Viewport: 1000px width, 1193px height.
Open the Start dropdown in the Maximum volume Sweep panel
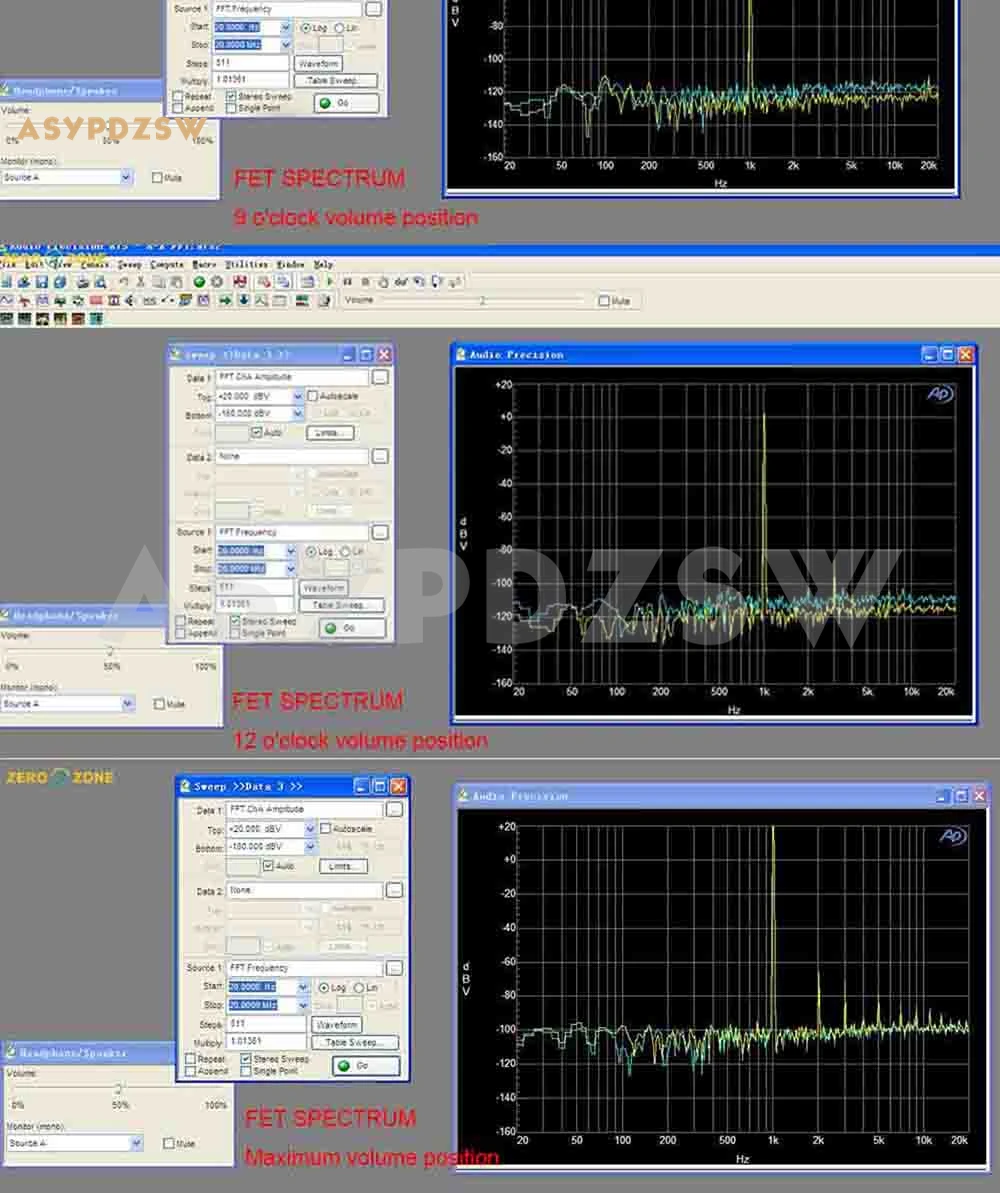click(x=303, y=988)
